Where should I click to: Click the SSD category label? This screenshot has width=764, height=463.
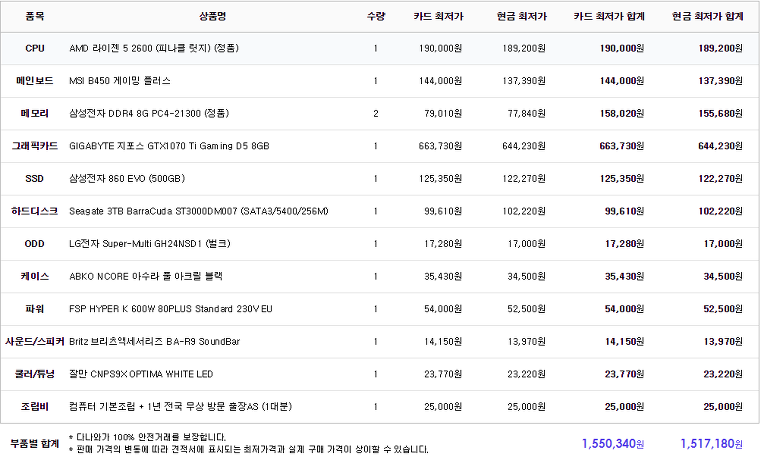[x=35, y=179]
